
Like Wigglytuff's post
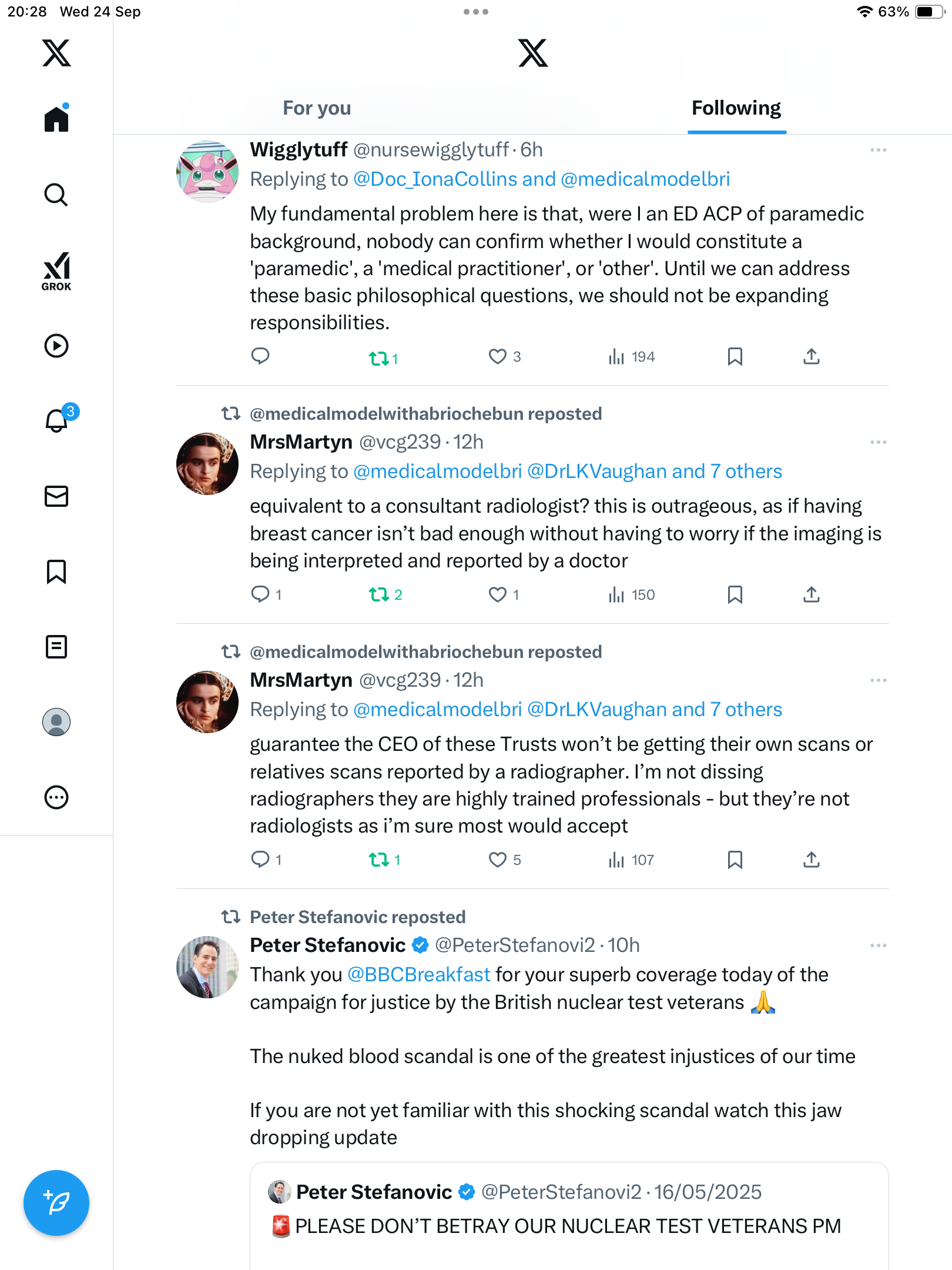[x=498, y=357]
